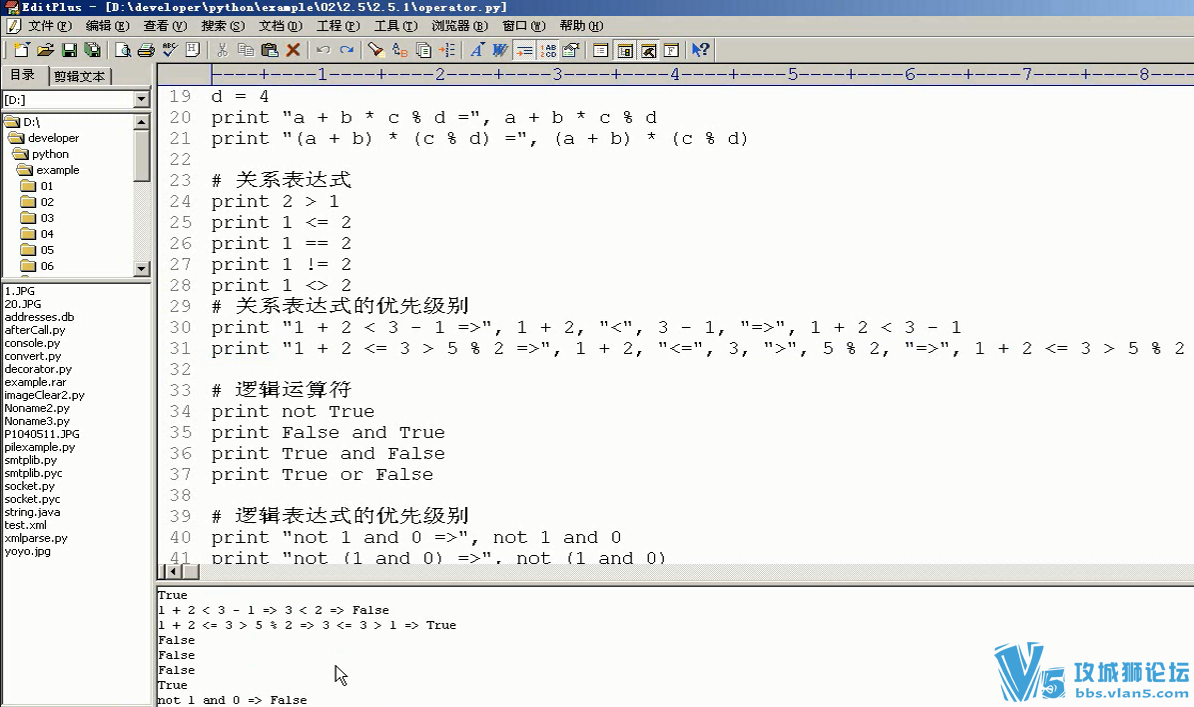Click folder tree scroll down arrow
Image resolution: width=1194 pixels, height=707 pixels.
[142, 268]
